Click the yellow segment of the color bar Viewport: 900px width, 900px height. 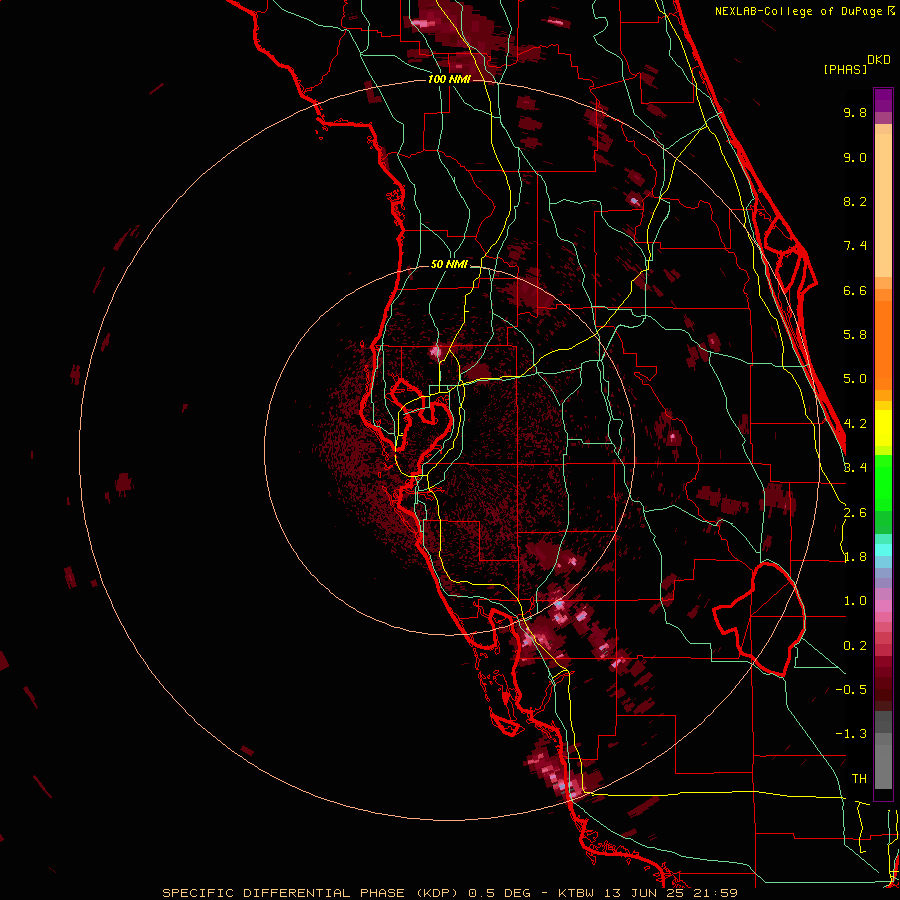pyautogui.click(x=883, y=428)
